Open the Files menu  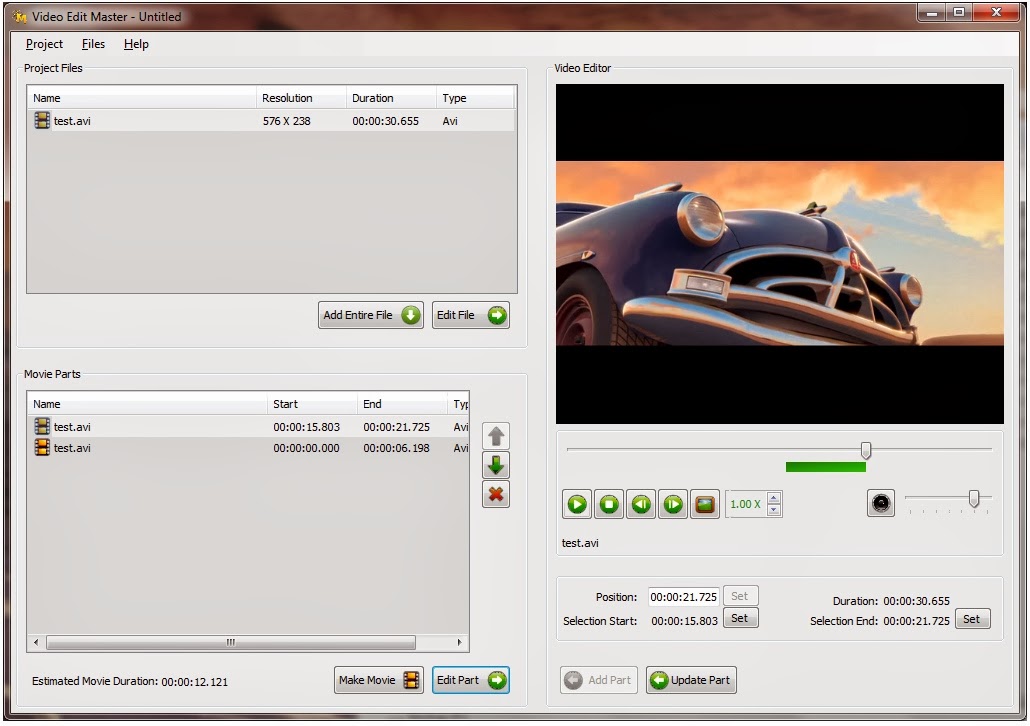point(93,44)
